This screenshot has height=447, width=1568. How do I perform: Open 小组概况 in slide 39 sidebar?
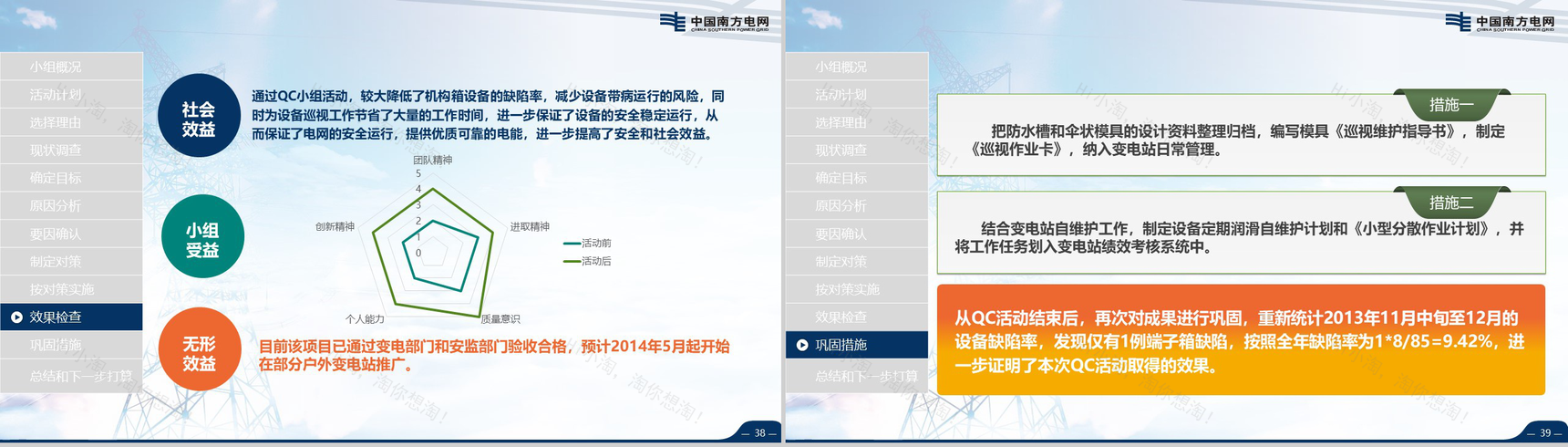click(857, 67)
